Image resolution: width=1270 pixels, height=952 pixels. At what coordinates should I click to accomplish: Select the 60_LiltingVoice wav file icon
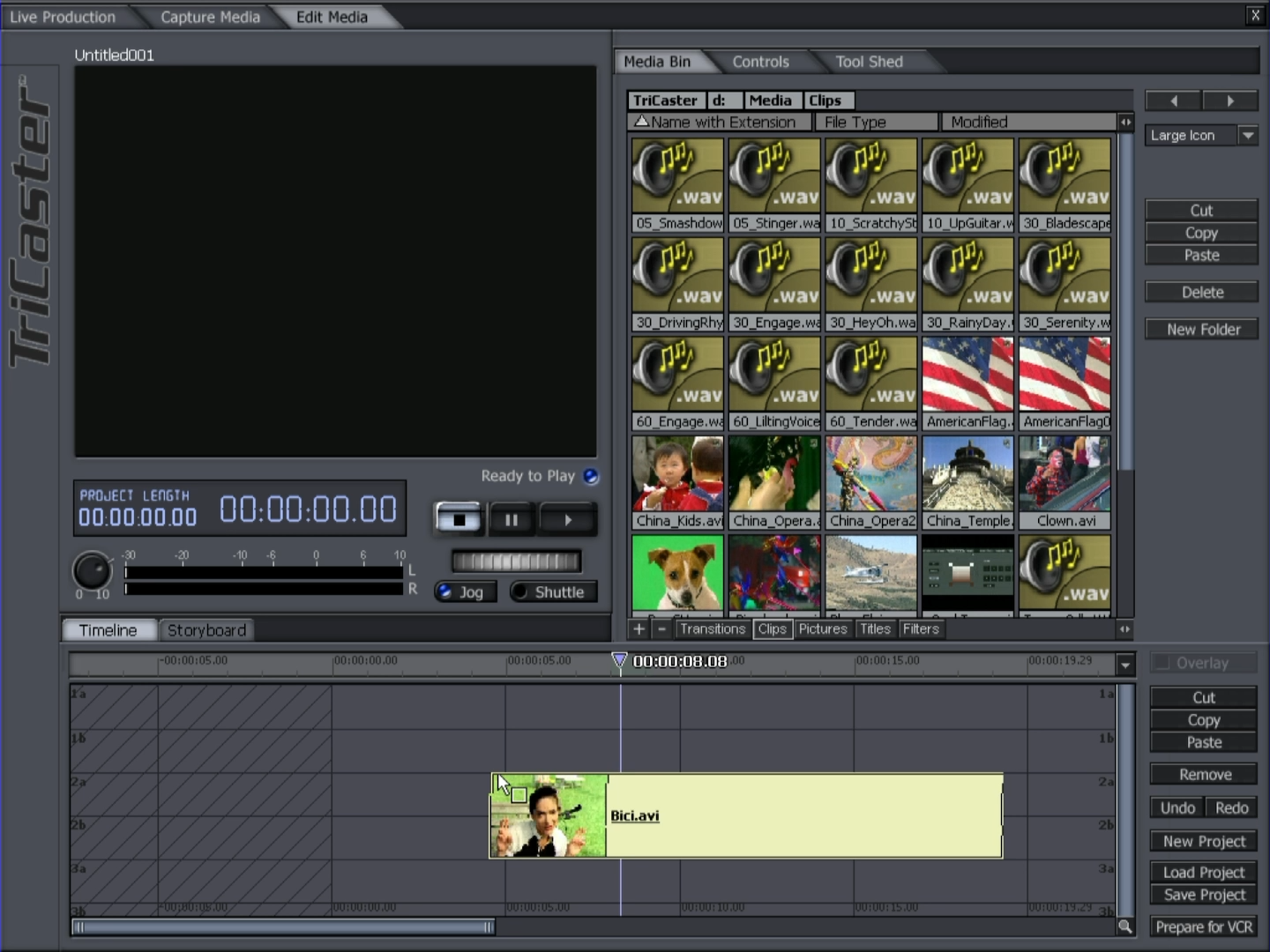(x=774, y=383)
